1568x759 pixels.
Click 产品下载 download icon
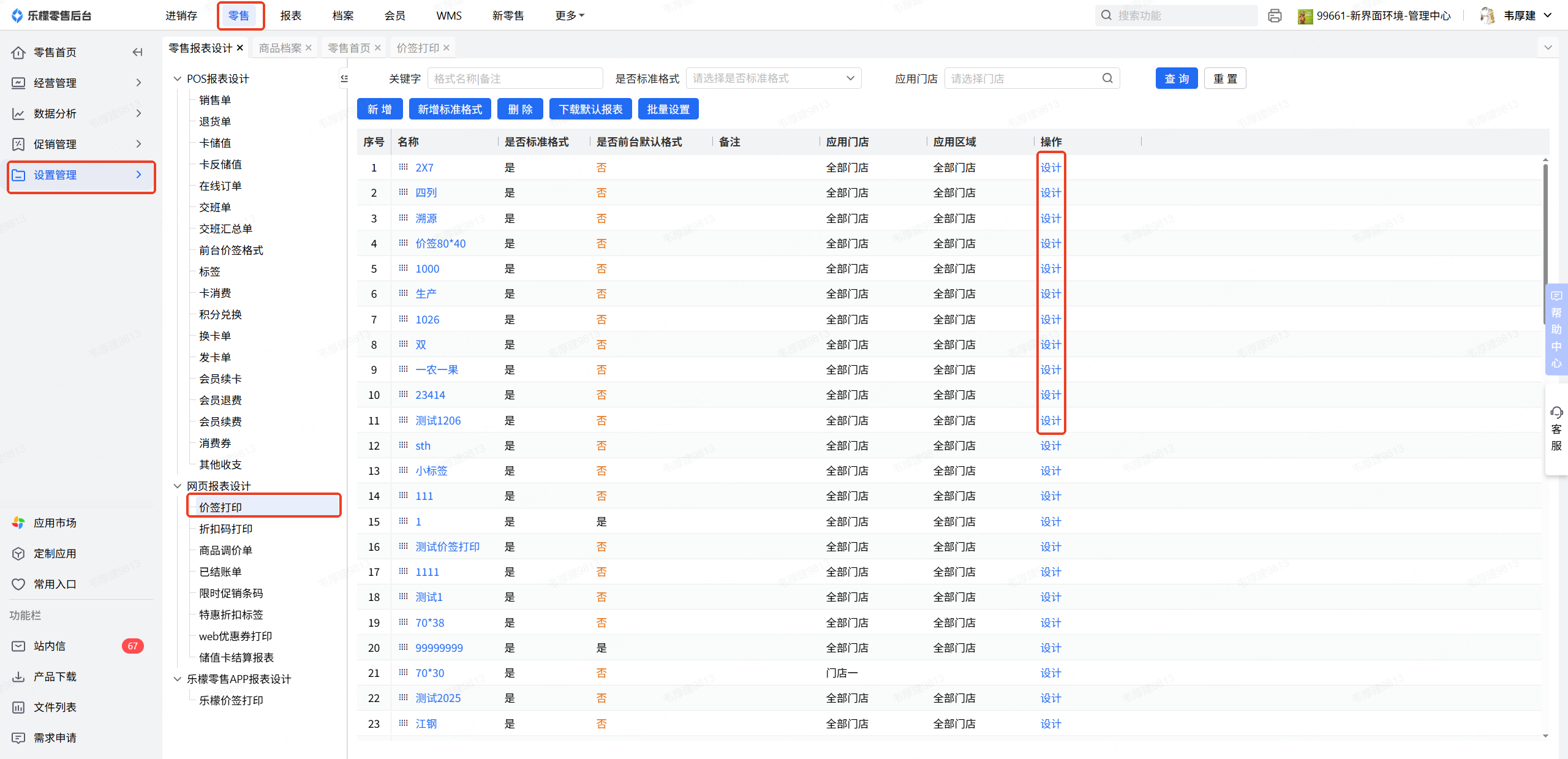point(18,676)
